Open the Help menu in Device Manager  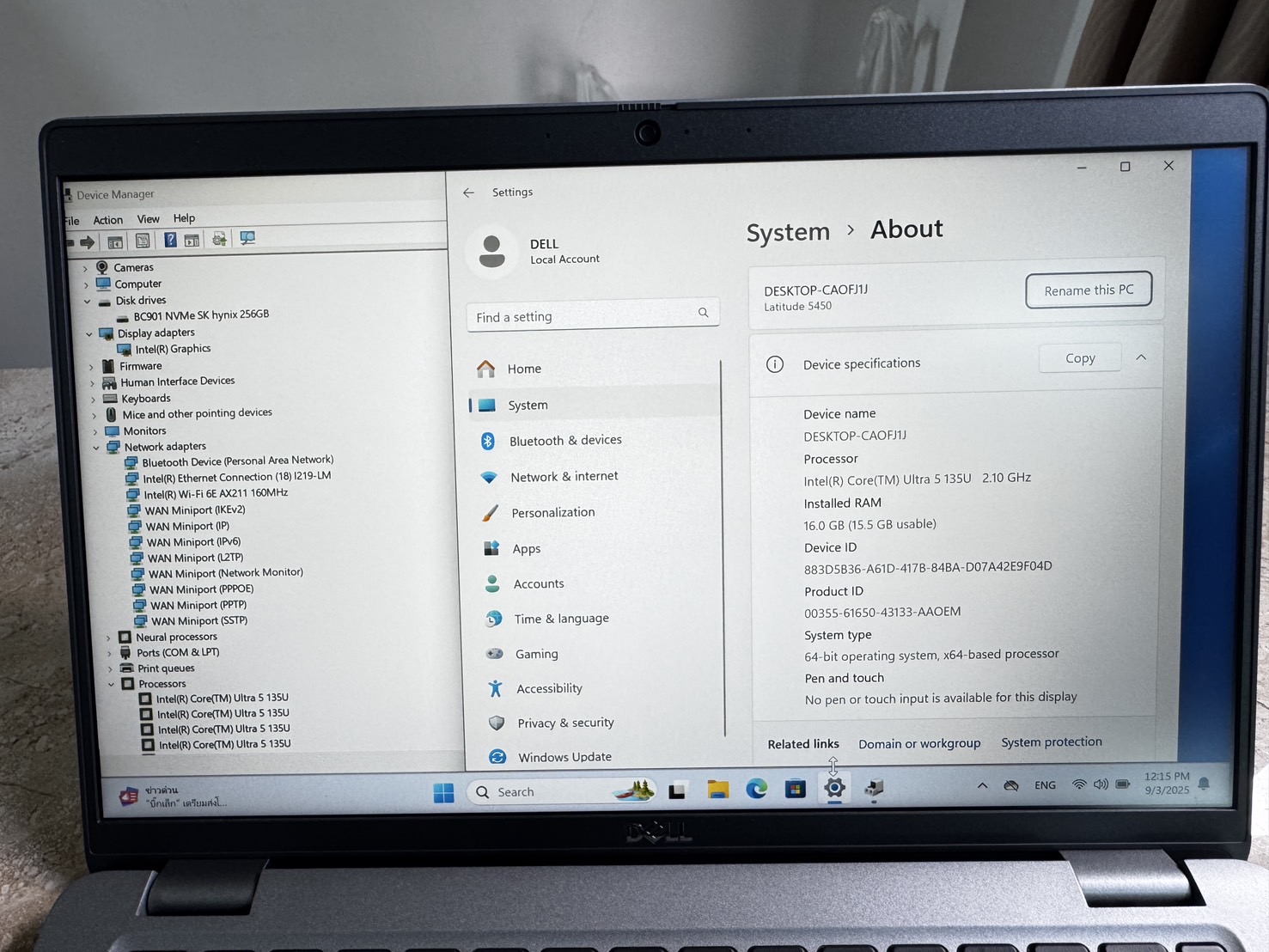(184, 218)
